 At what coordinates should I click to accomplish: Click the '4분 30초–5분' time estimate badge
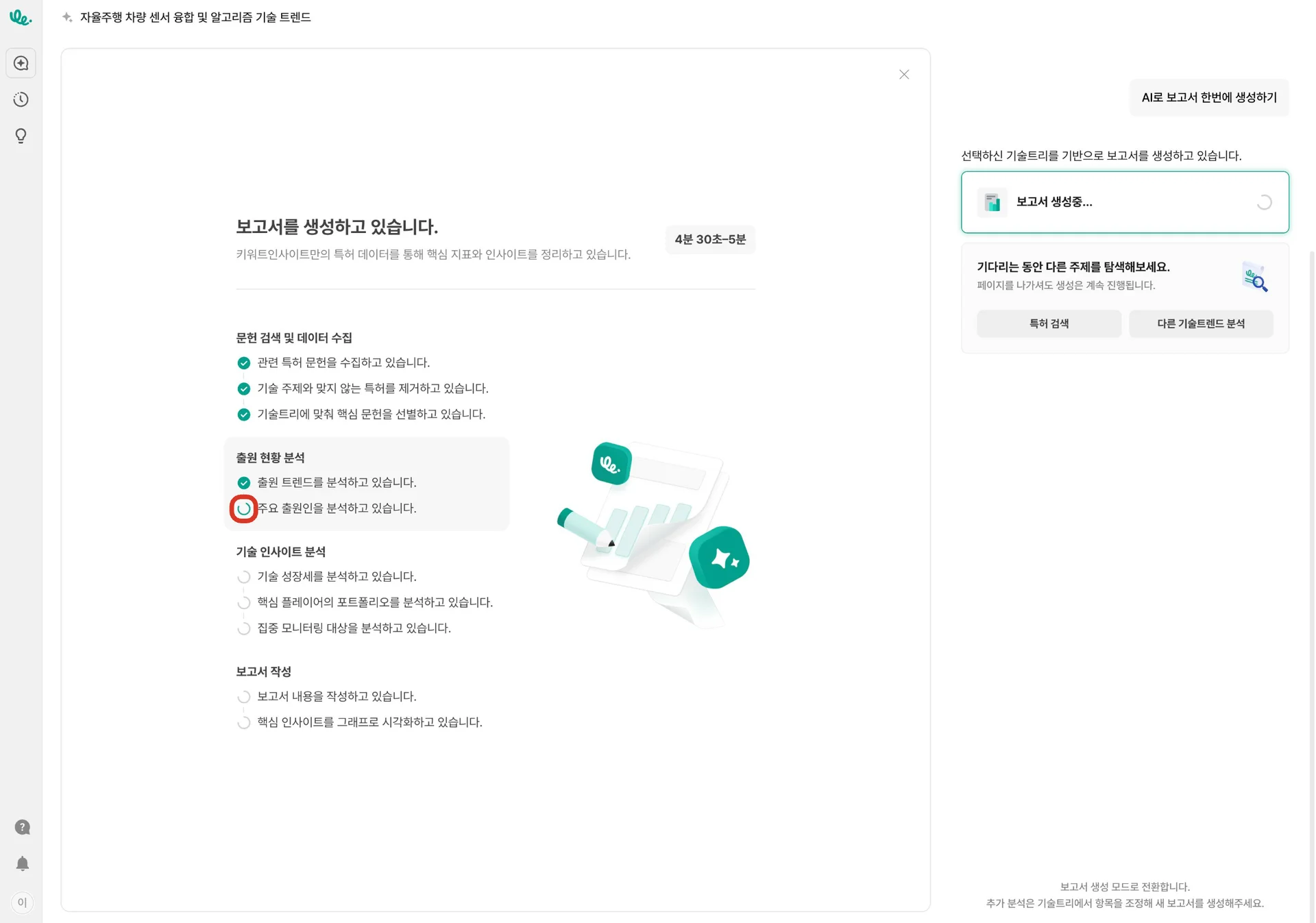710,239
